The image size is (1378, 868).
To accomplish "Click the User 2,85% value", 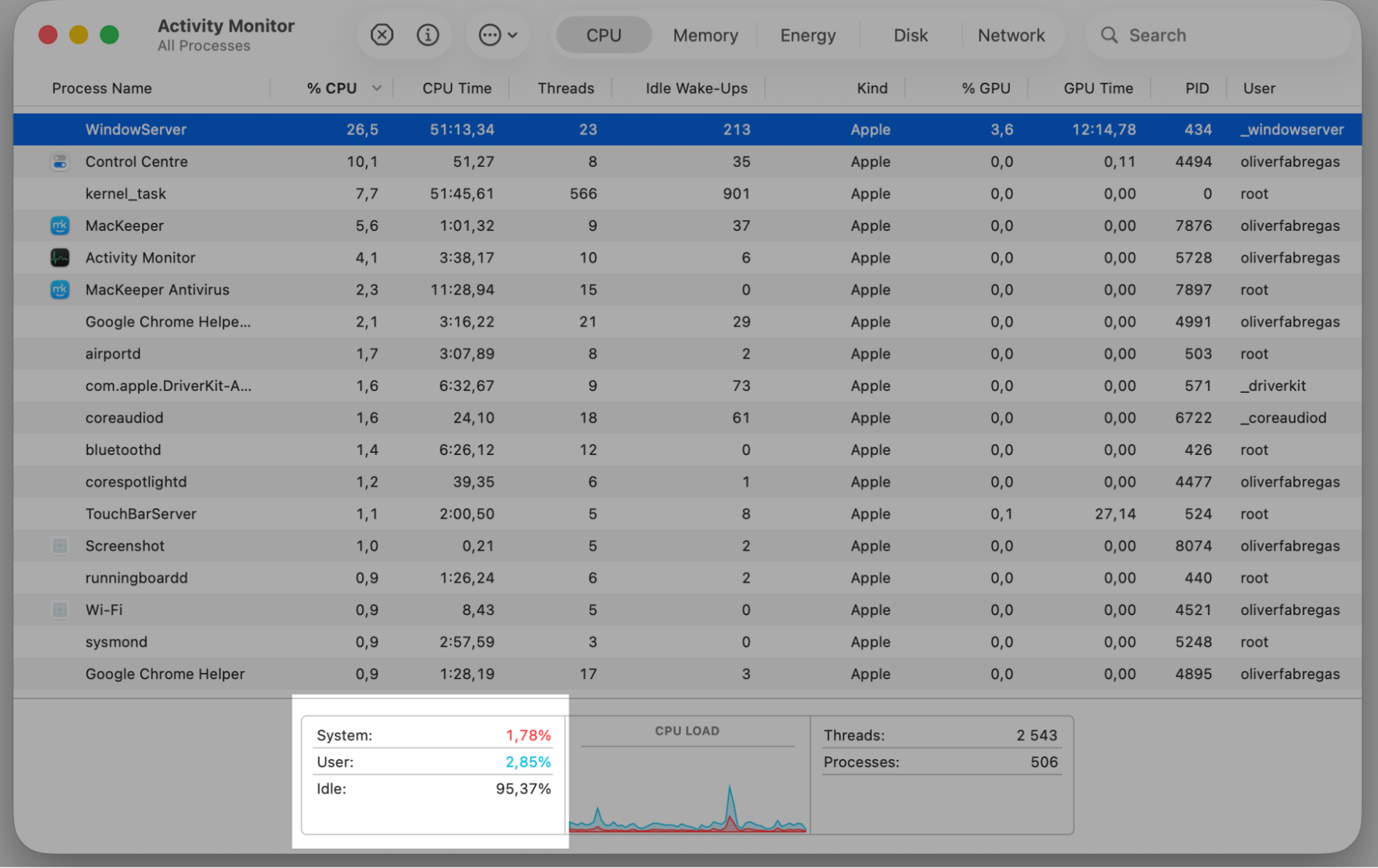I will click(528, 763).
